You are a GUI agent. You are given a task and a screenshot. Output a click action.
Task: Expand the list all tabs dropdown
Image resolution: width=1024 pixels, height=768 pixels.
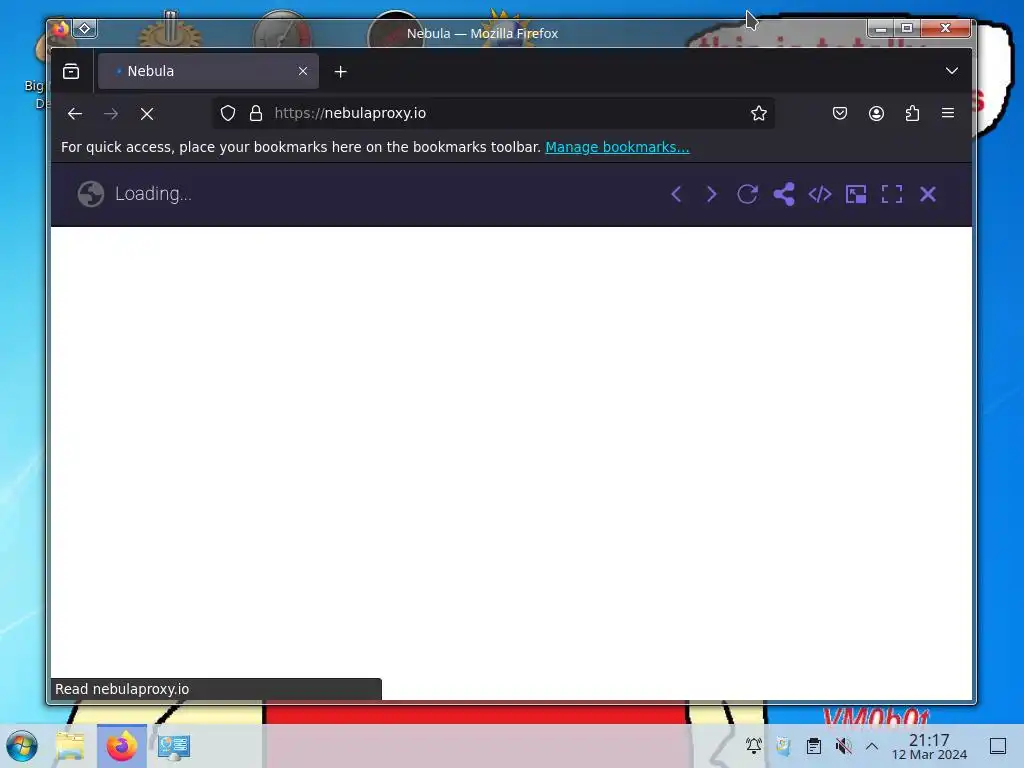click(x=952, y=71)
